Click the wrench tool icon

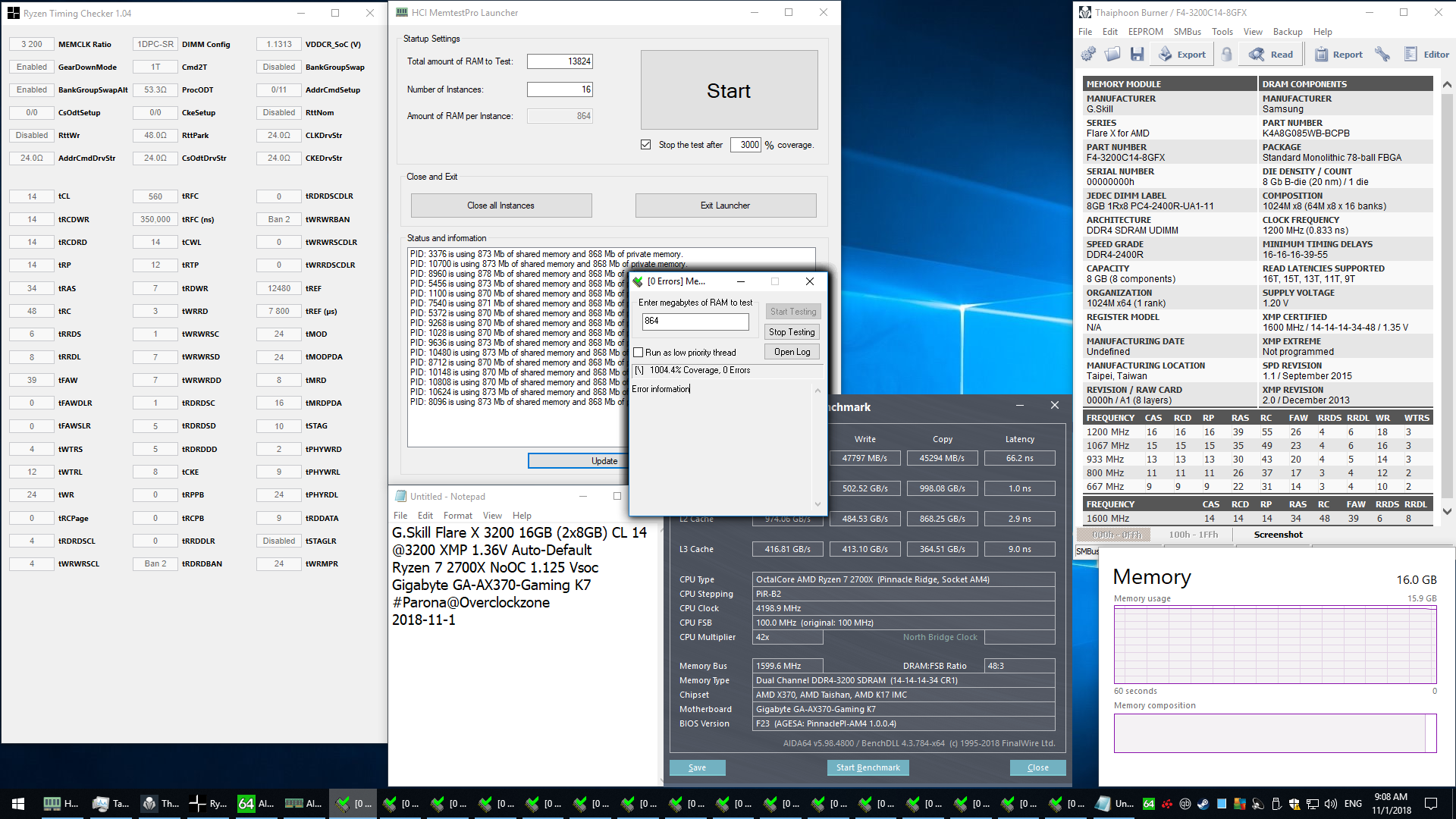pos(1382,54)
